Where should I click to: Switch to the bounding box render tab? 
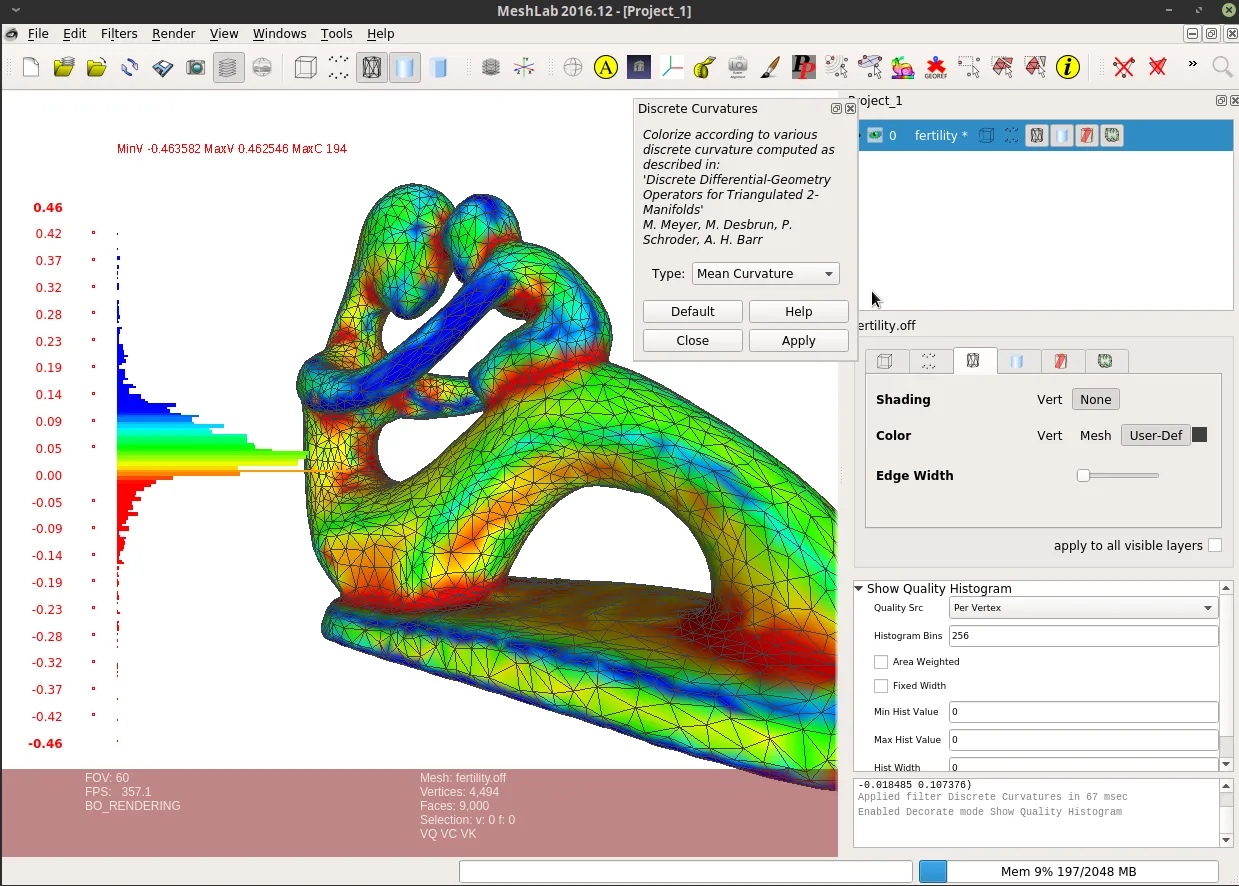click(886, 361)
